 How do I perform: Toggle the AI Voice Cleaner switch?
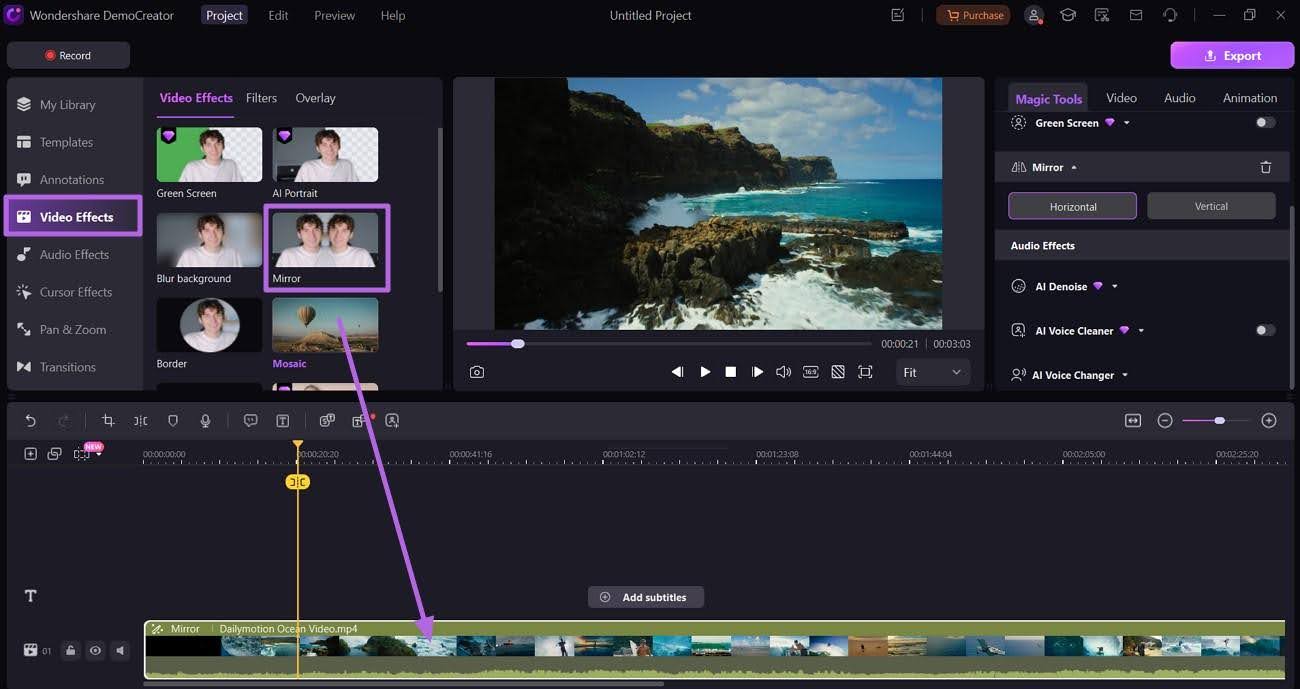pos(1266,330)
